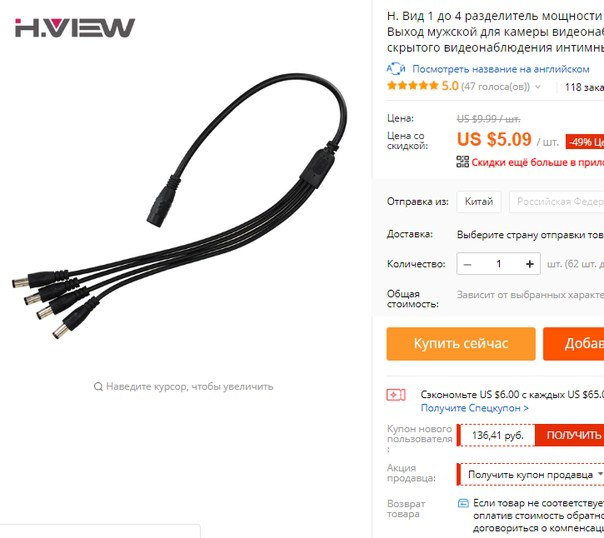The height and width of the screenshot is (538, 604).
Task: Click the return policy icon
Action: click(x=463, y=503)
